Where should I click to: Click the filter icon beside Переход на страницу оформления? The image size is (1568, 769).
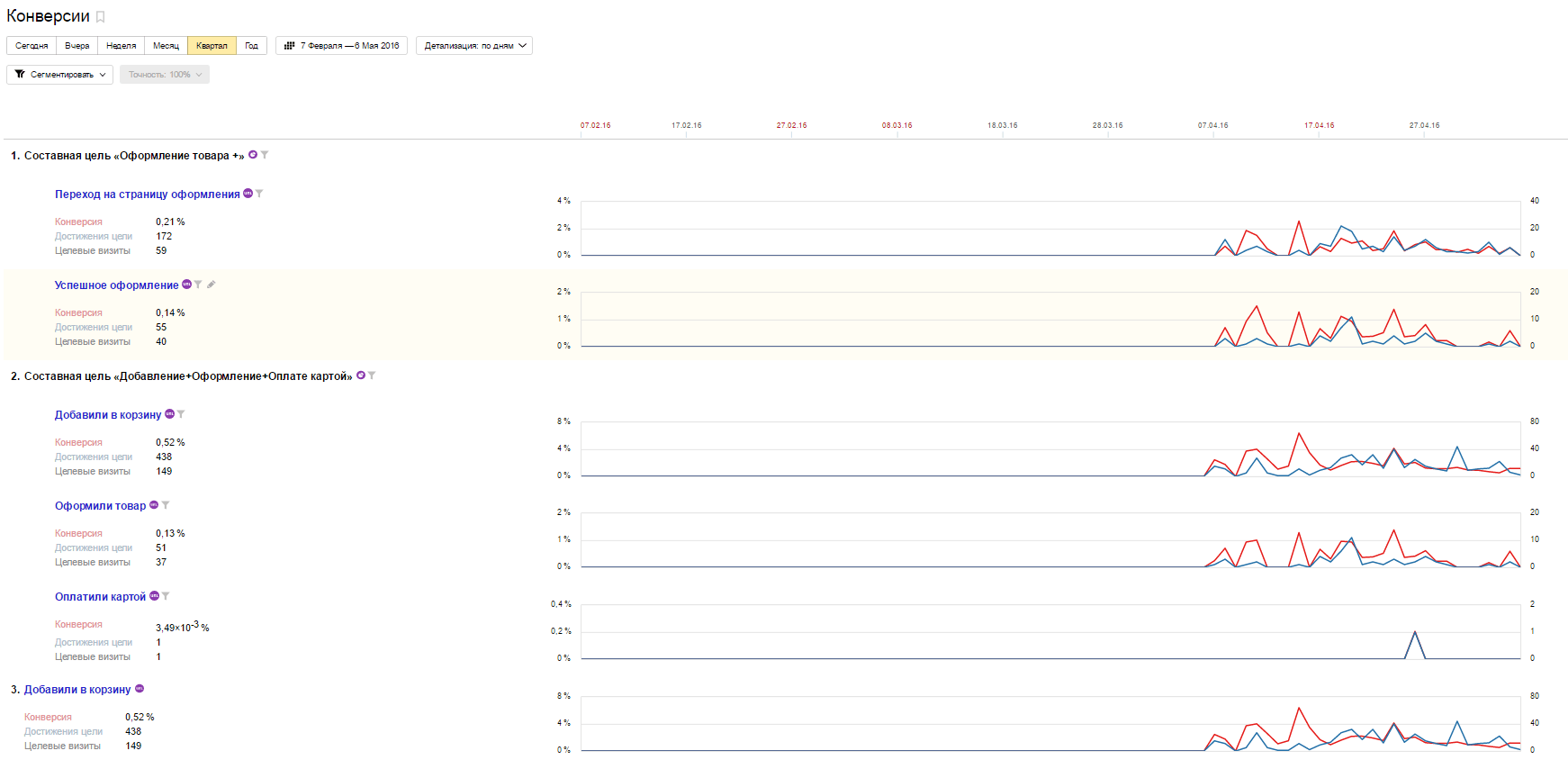click(x=259, y=194)
